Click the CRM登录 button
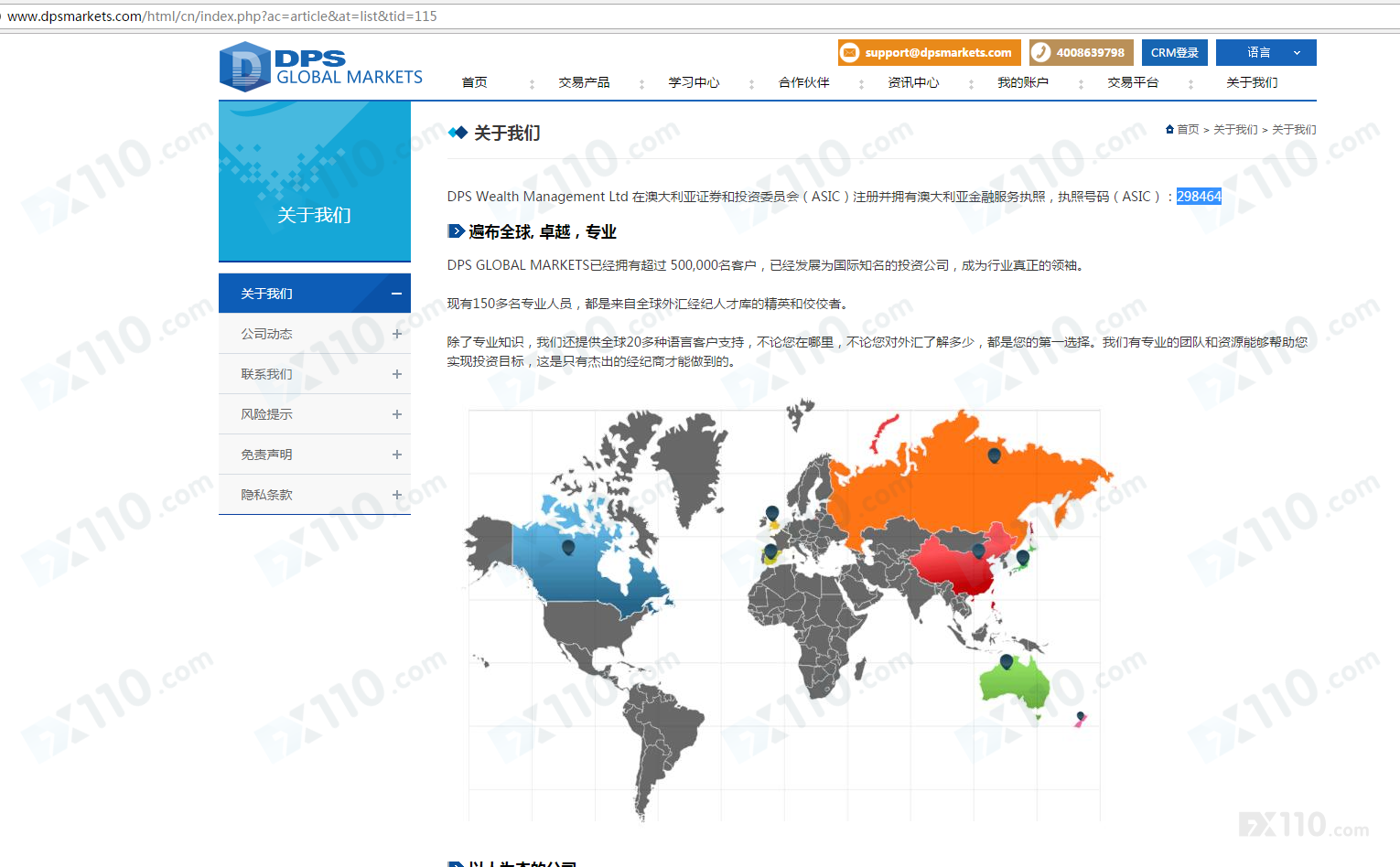Image resolution: width=1400 pixels, height=867 pixels. click(1174, 53)
